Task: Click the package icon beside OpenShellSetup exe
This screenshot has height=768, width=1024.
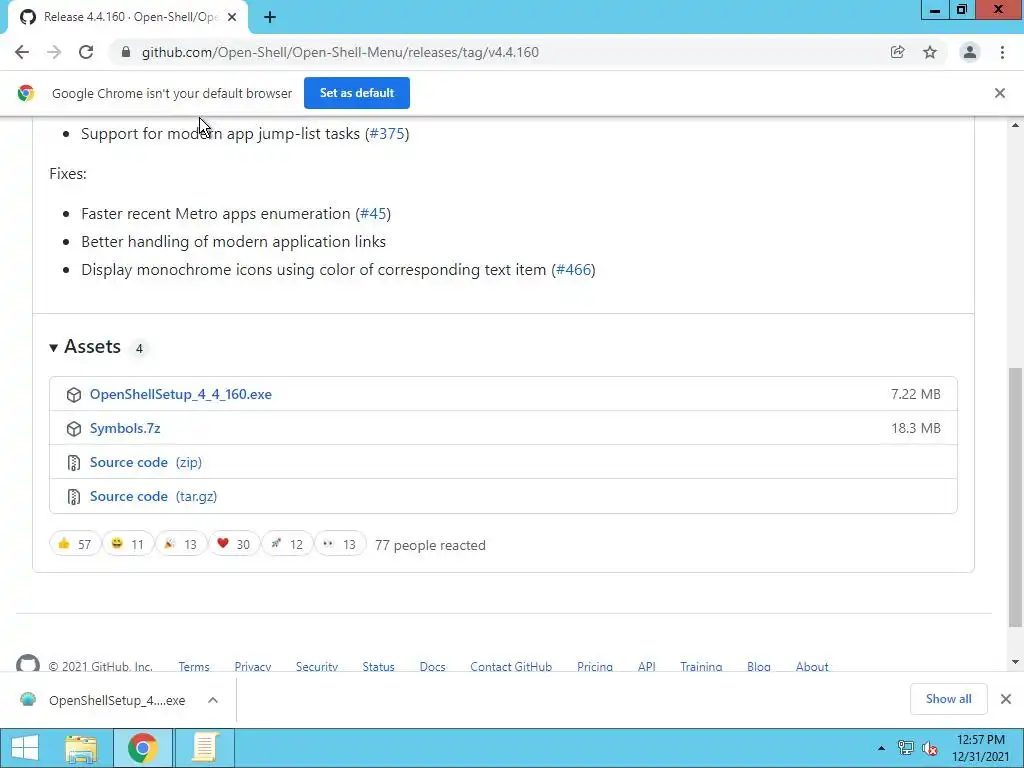Action: tap(74, 395)
